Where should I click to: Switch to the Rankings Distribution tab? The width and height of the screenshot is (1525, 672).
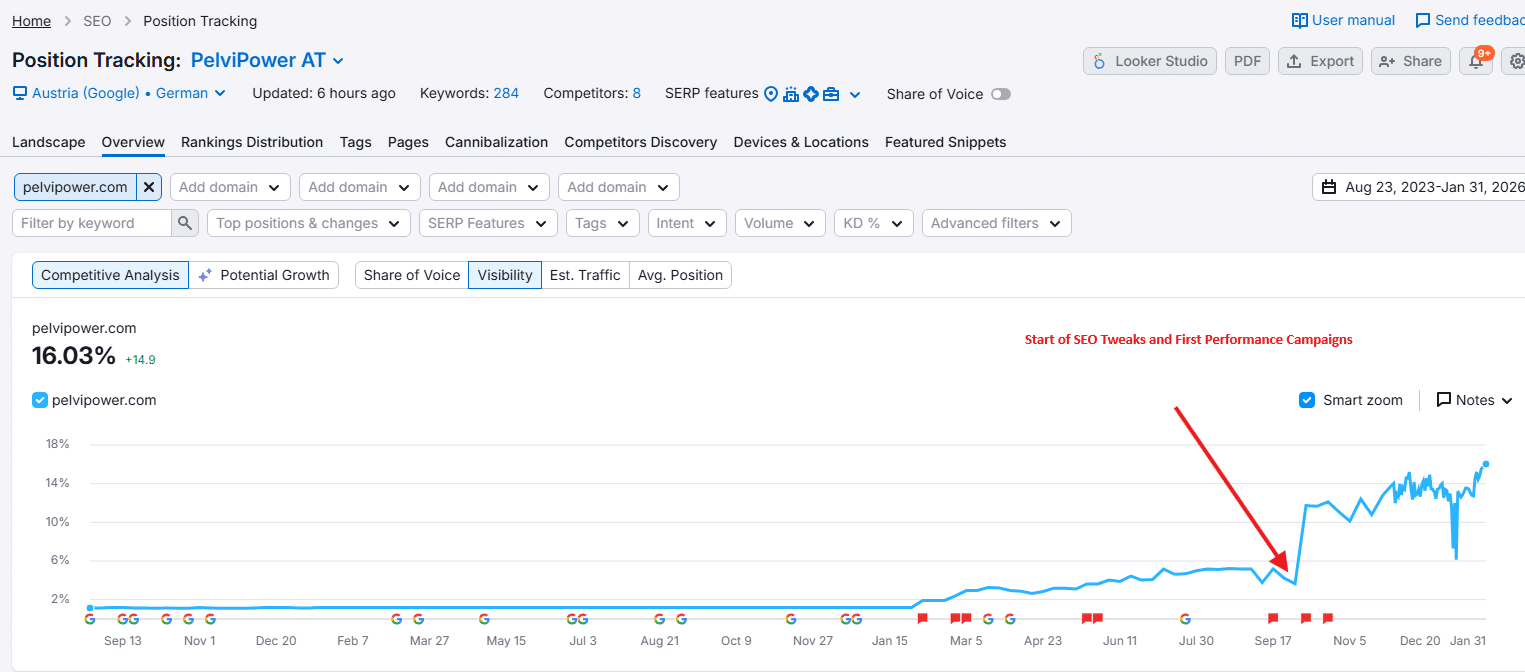(x=252, y=142)
